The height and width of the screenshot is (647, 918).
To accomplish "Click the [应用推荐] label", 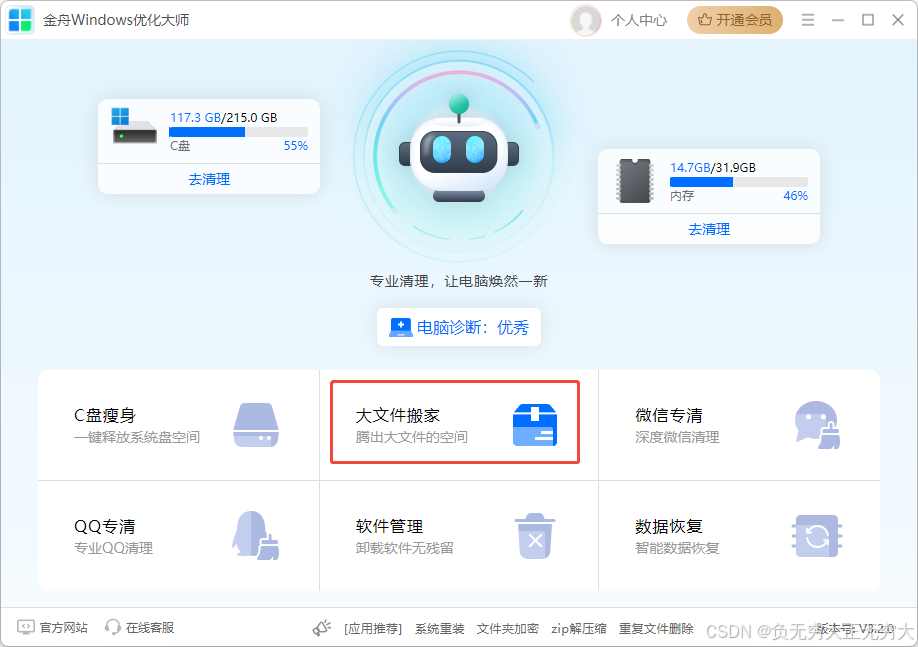I will (x=373, y=629).
